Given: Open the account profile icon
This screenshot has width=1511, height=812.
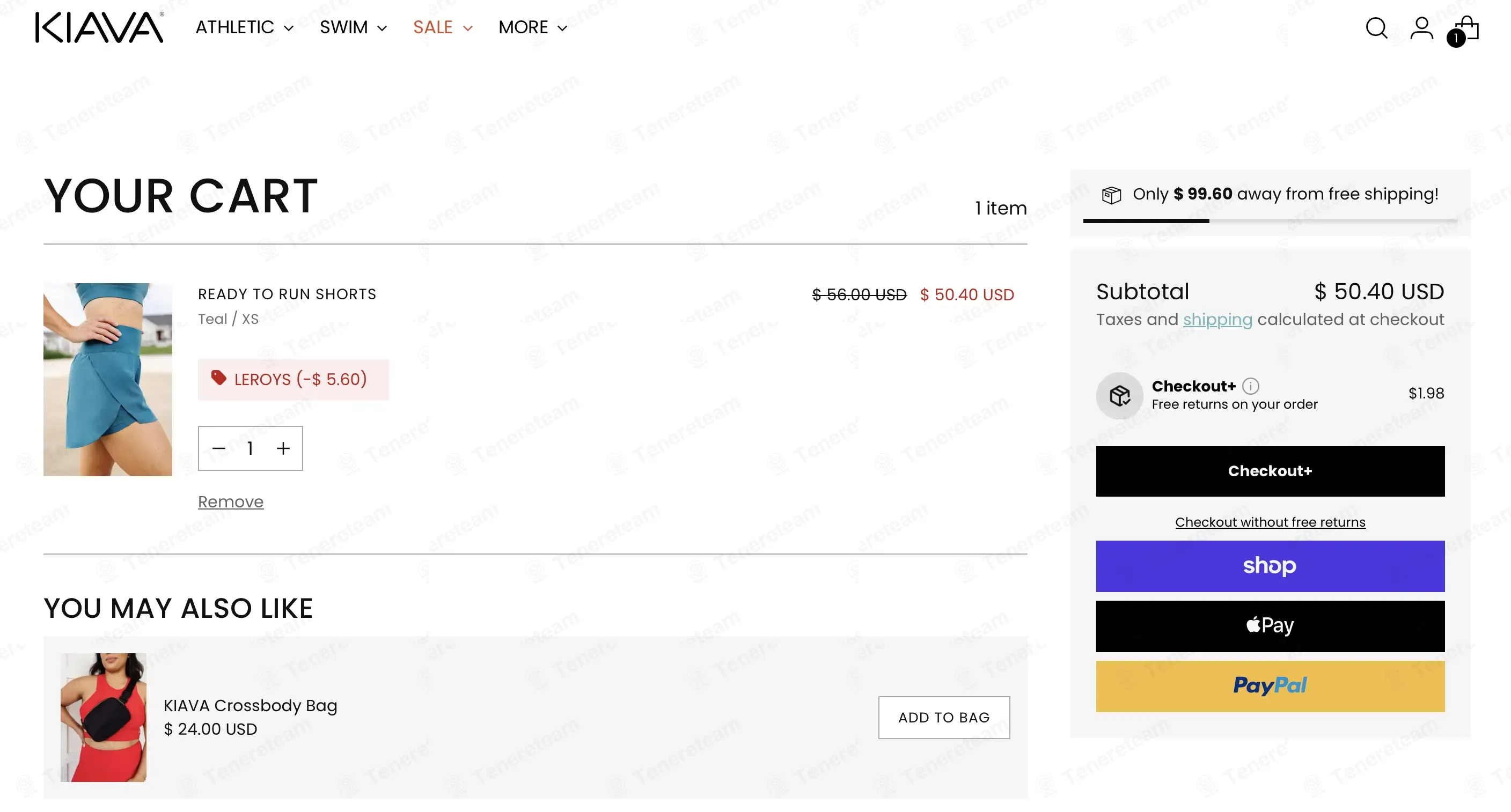Looking at the screenshot, I should [x=1421, y=27].
